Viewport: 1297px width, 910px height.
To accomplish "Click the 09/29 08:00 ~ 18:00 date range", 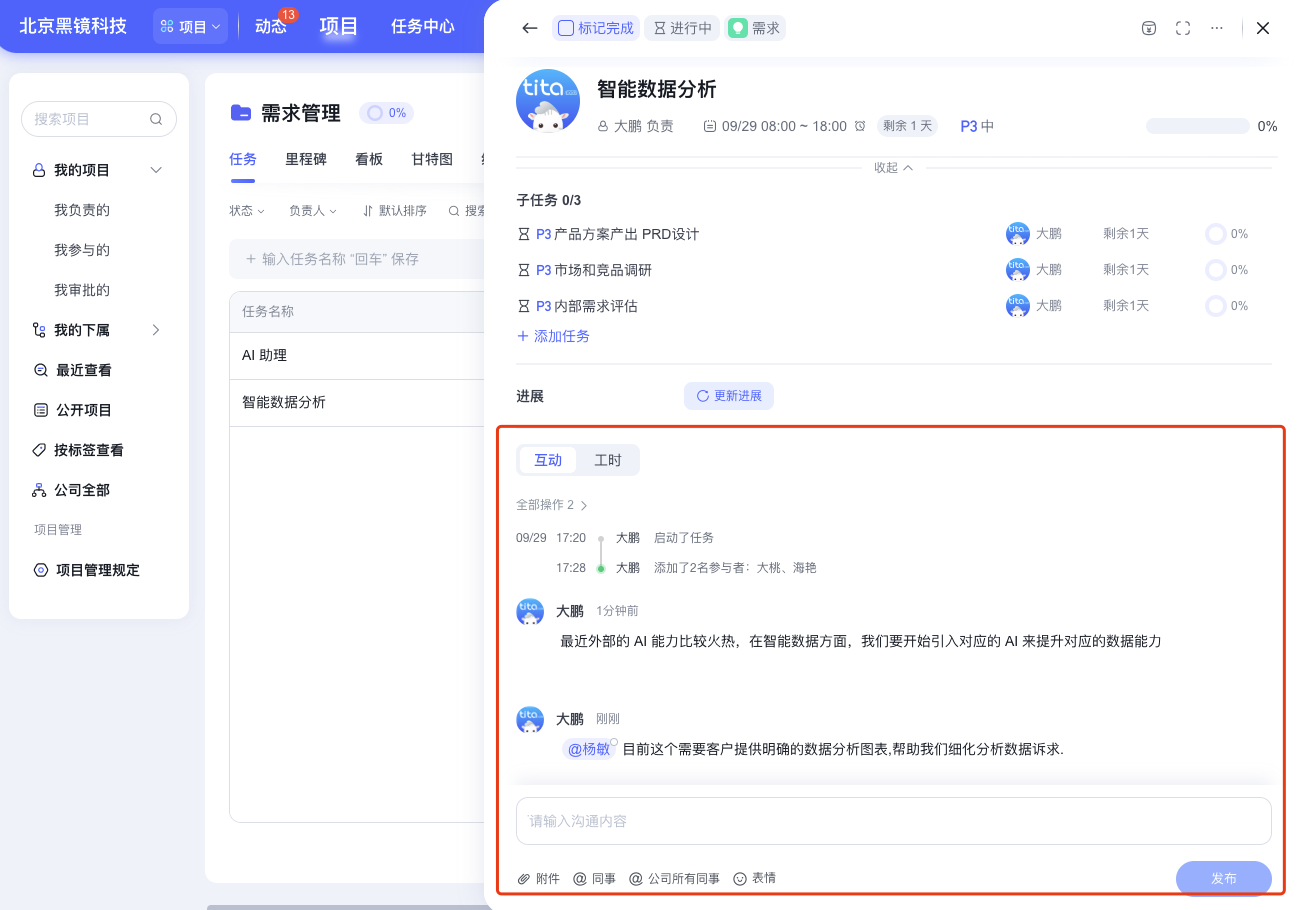I will coord(775,126).
